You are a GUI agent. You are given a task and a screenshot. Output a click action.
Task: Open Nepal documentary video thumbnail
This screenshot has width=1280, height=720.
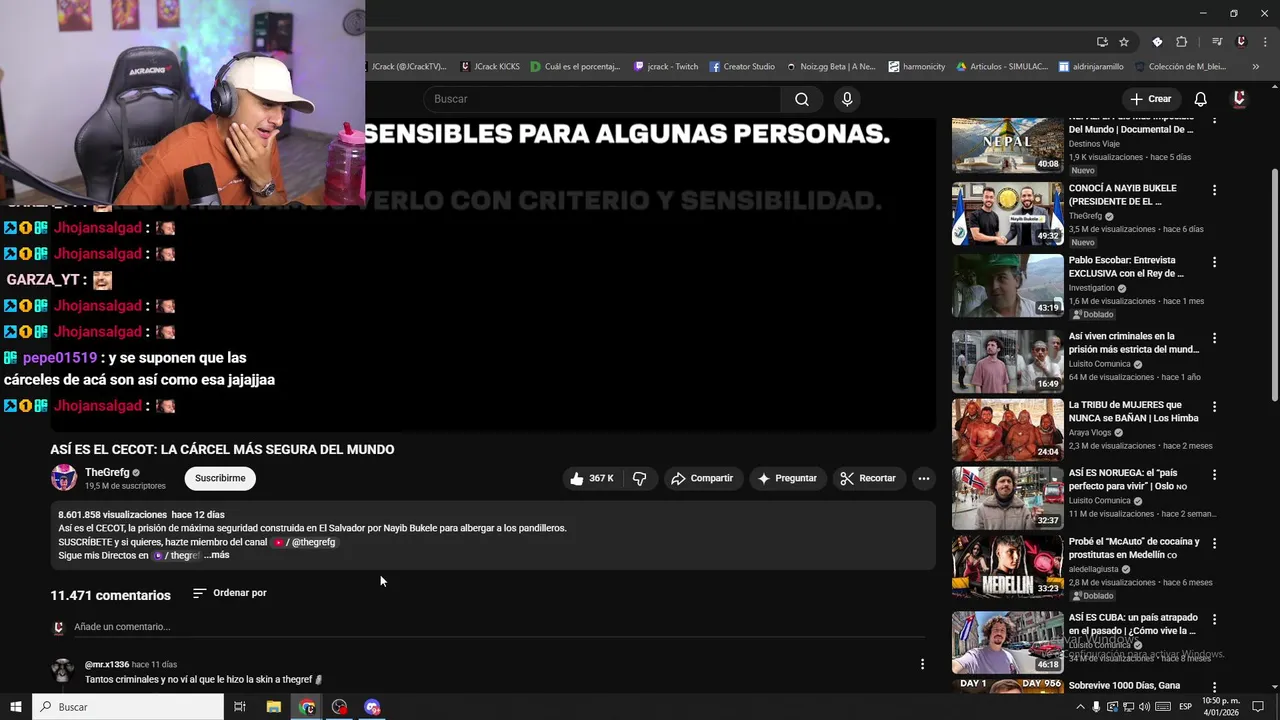coord(1007,145)
